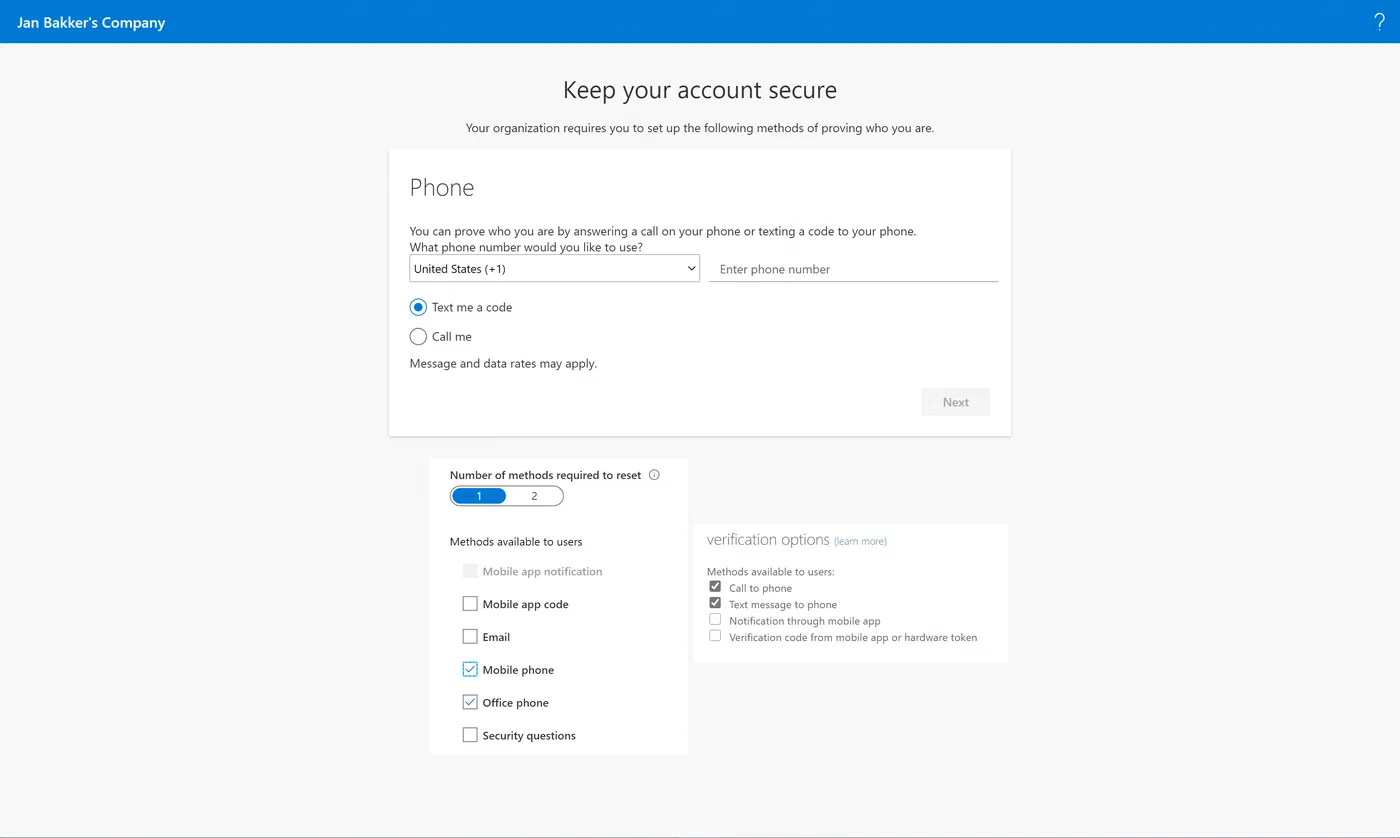Open the help question mark icon
This screenshot has height=838, width=1400.
[1380, 22]
